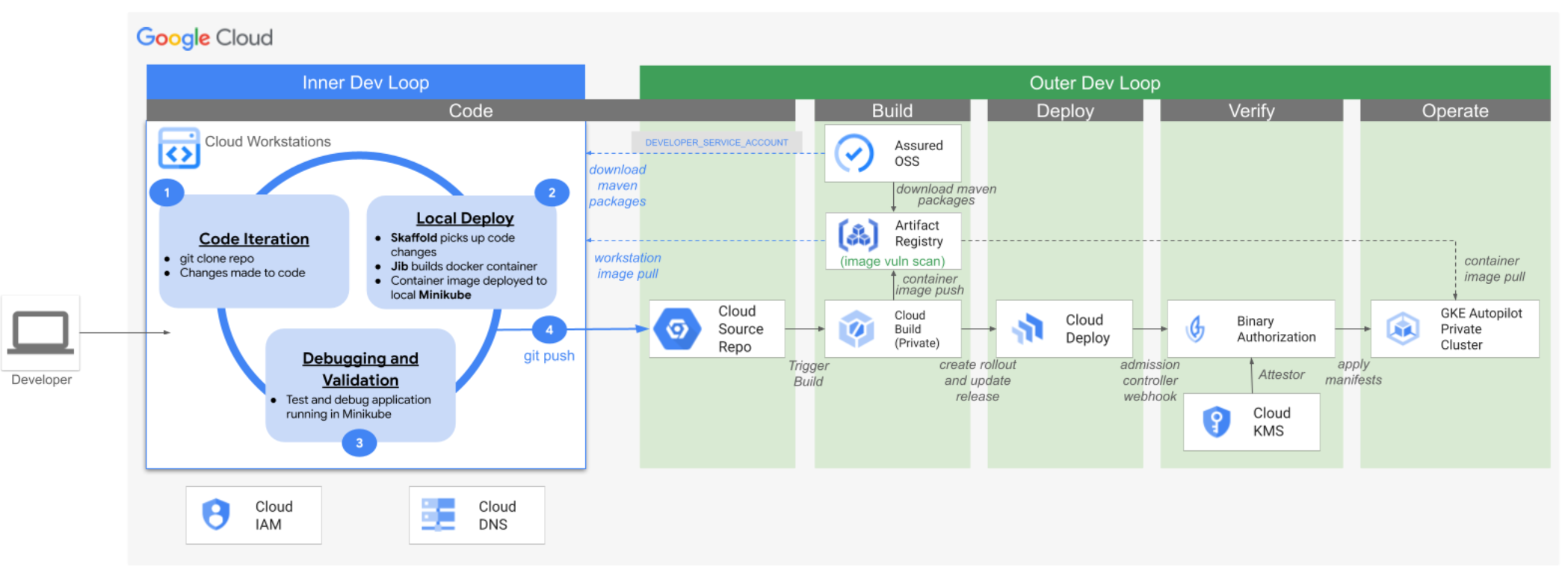Click 'container image pull' text near Operate
1568x573 pixels.
1495,268
